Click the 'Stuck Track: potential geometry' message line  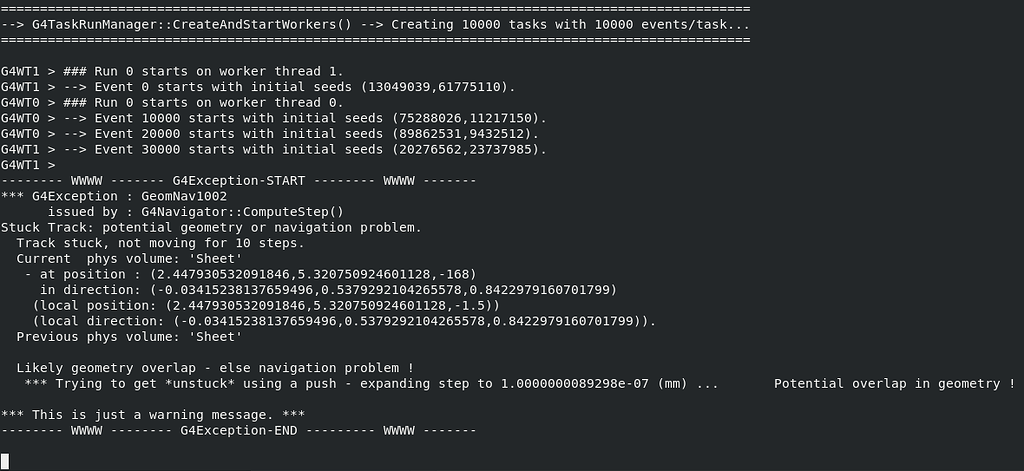tap(210, 227)
